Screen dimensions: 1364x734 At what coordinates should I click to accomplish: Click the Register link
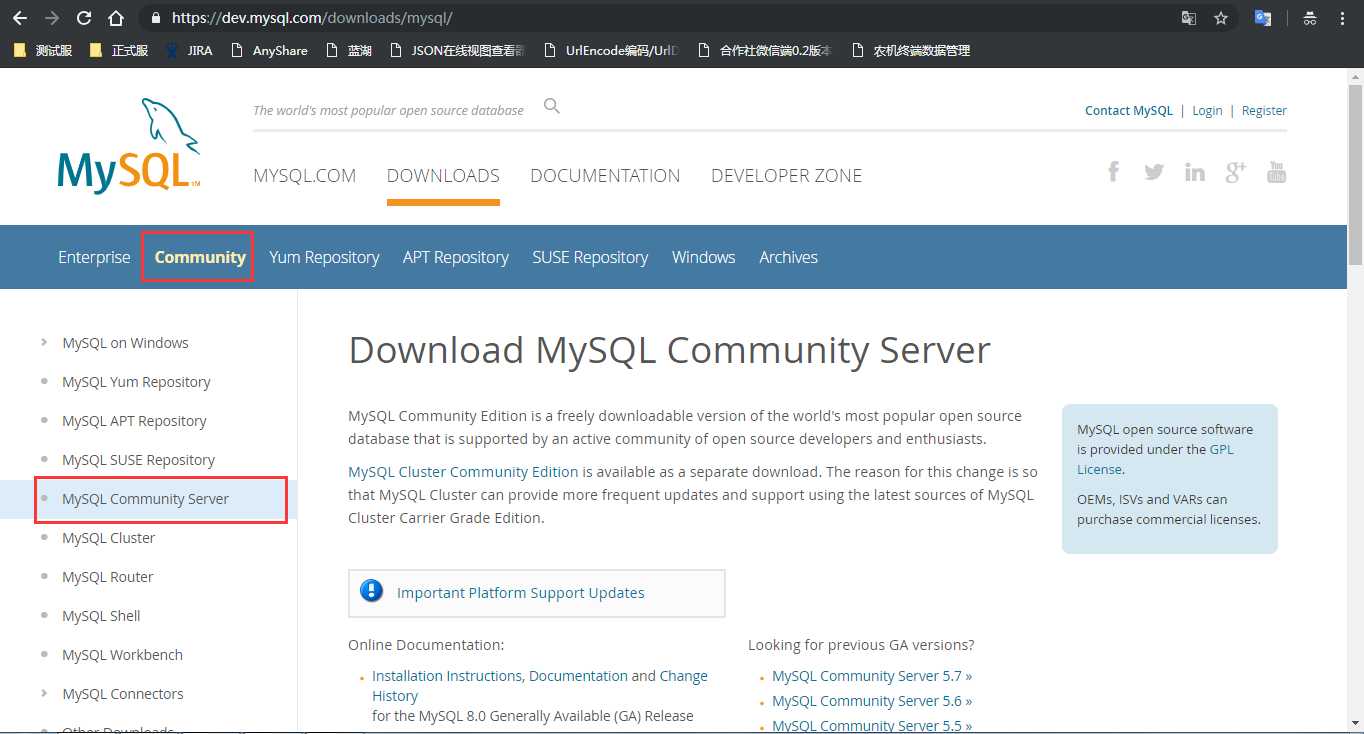[x=1264, y=110]
